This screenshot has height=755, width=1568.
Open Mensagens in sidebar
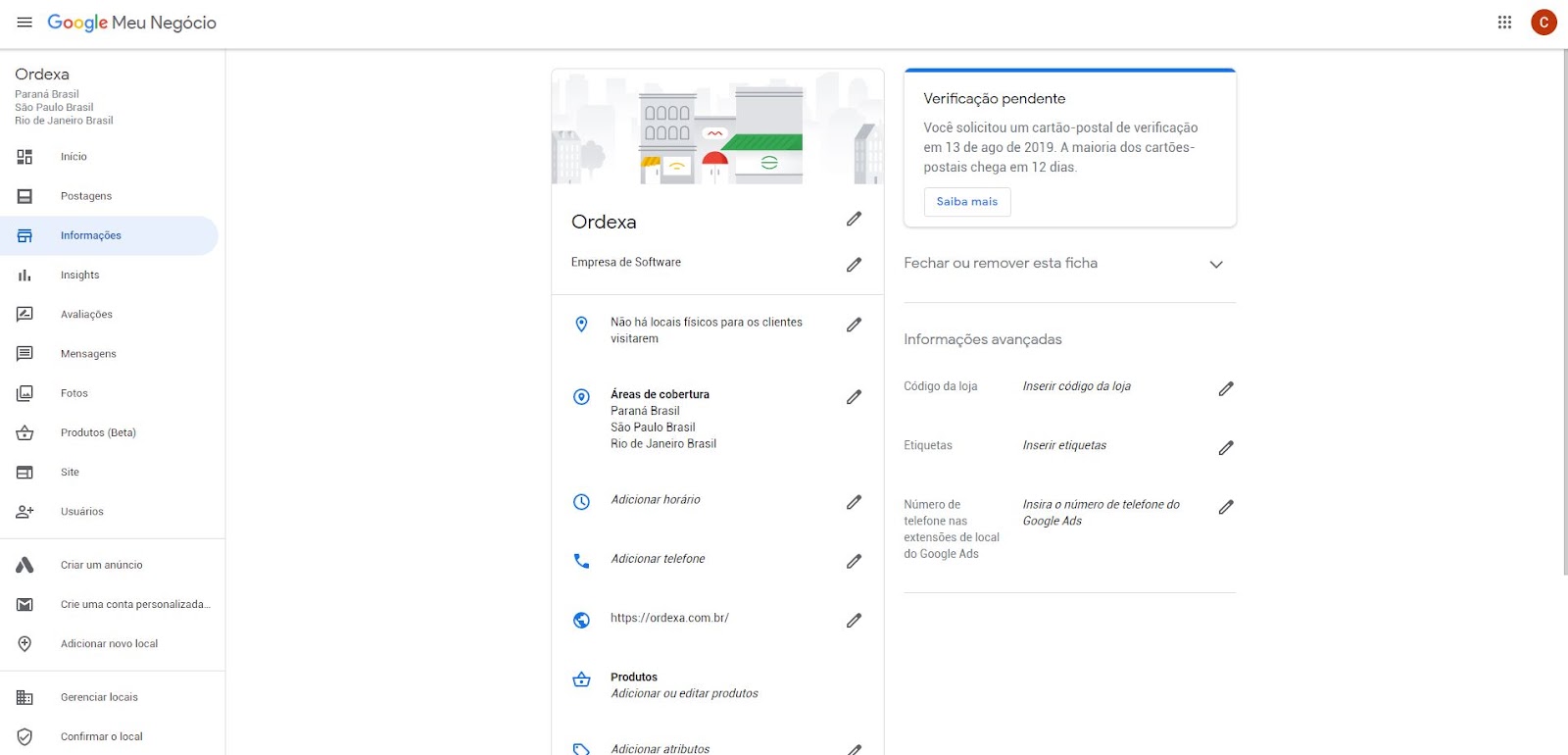[x=109, y=354]
